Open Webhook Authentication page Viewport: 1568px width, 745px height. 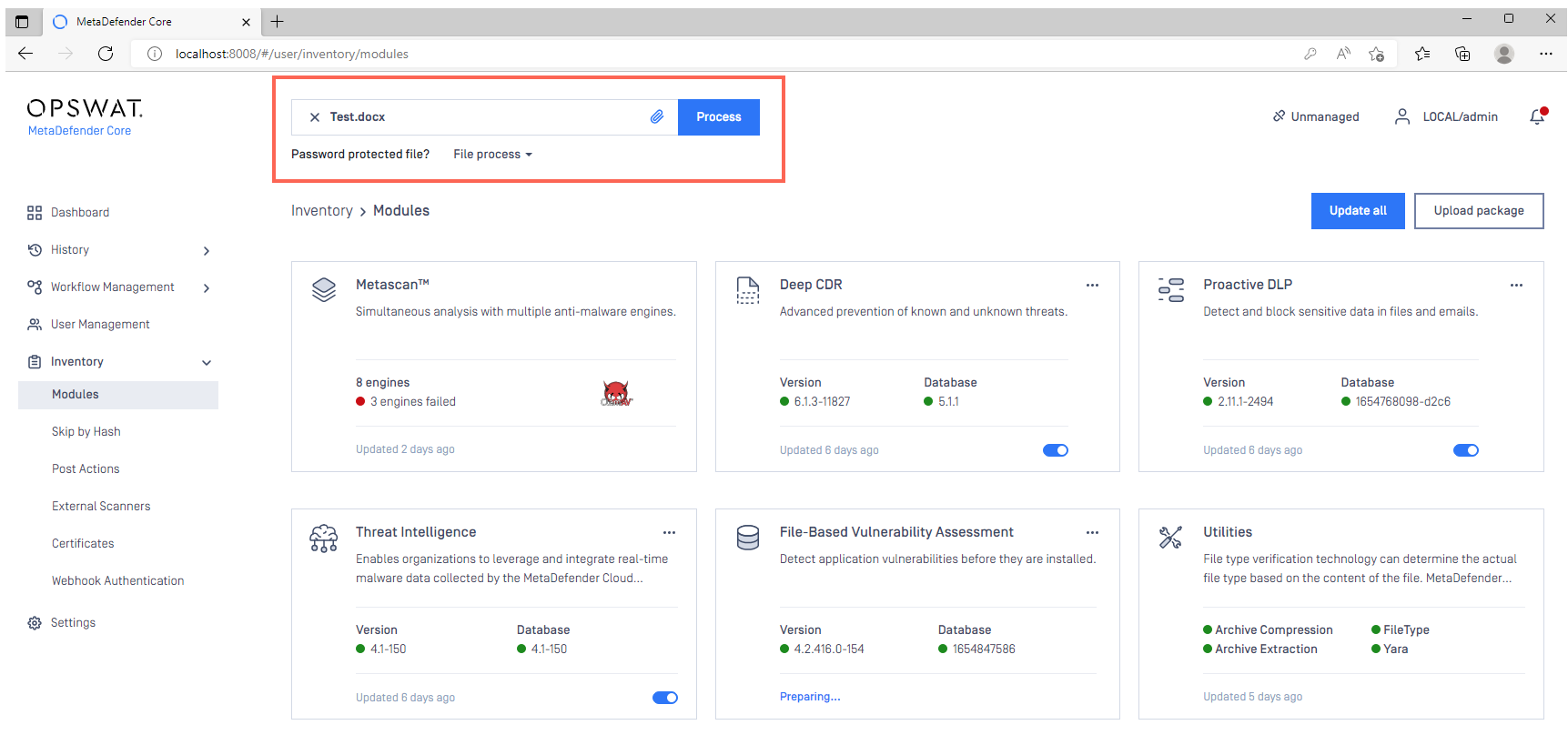tap(117, 581)
